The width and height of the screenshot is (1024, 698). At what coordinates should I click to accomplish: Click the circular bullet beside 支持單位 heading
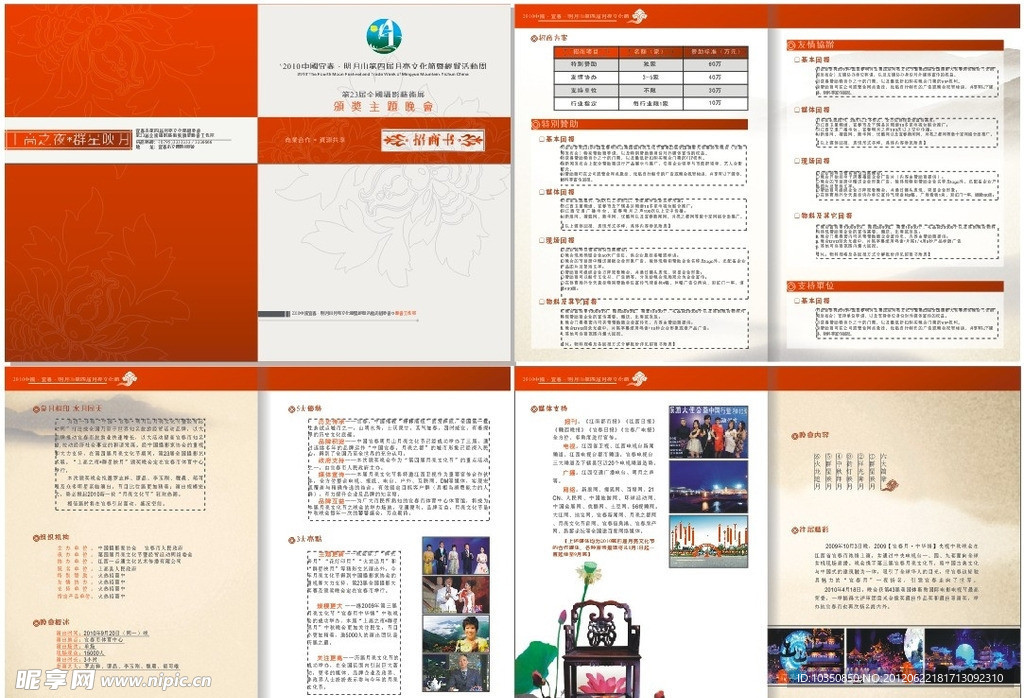coord(790,286)
